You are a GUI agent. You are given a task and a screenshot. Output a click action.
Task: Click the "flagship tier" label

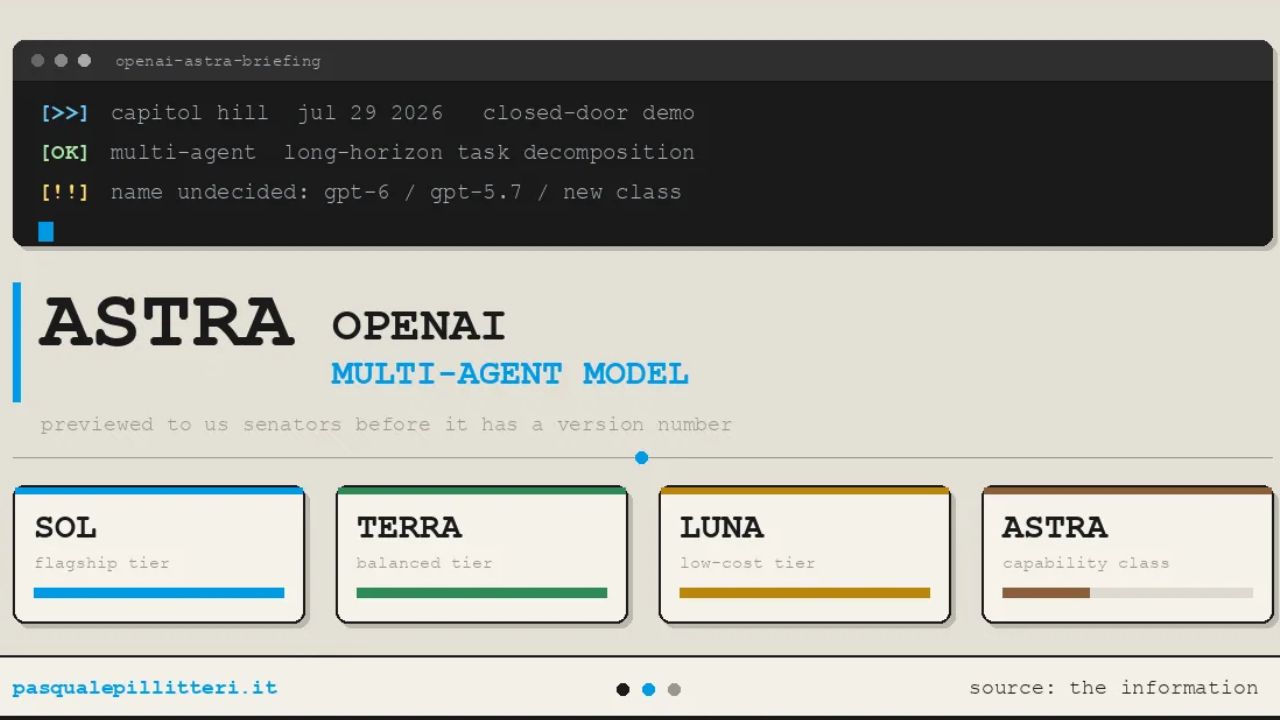coord(102,563)
